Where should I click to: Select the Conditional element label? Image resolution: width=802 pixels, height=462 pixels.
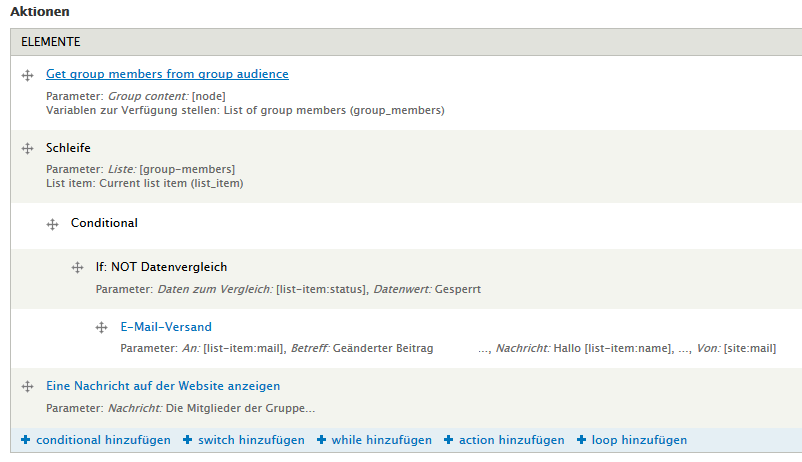104,223
